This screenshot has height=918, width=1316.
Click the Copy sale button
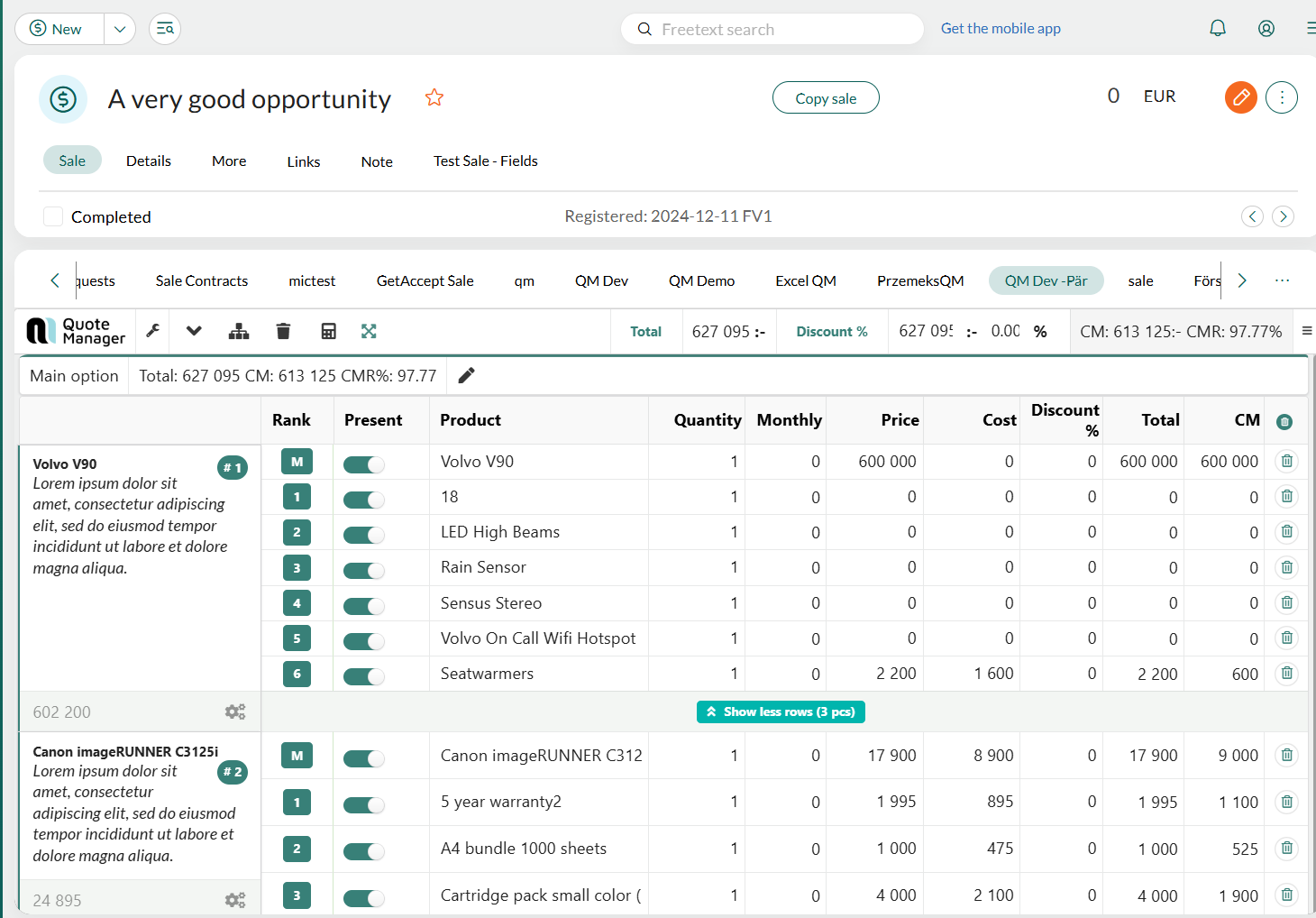tap(826, 98)
